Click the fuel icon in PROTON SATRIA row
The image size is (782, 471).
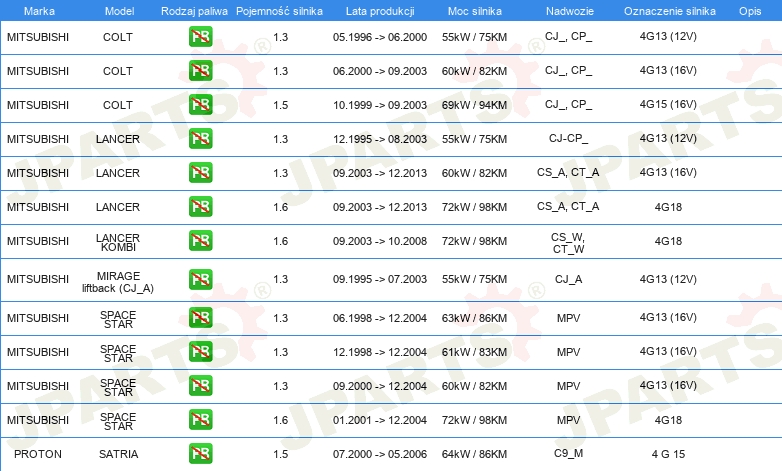[200, 454]
